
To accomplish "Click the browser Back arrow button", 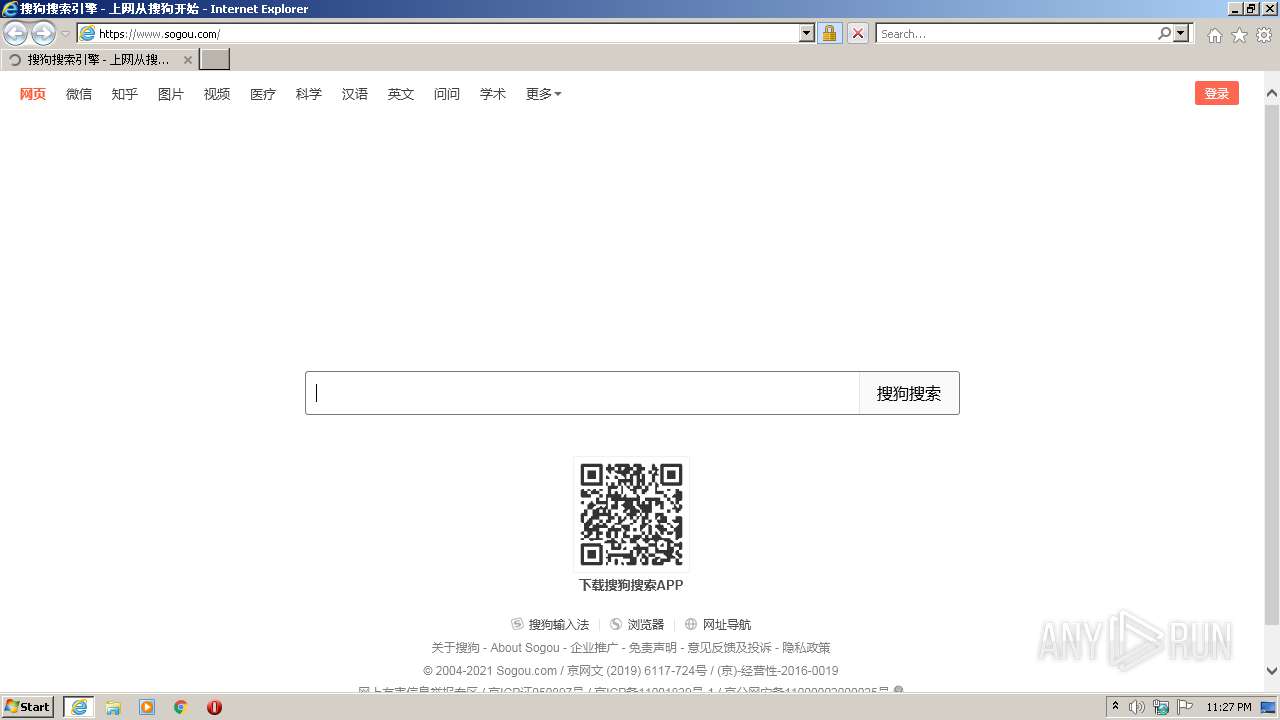I will pos(16,34).
